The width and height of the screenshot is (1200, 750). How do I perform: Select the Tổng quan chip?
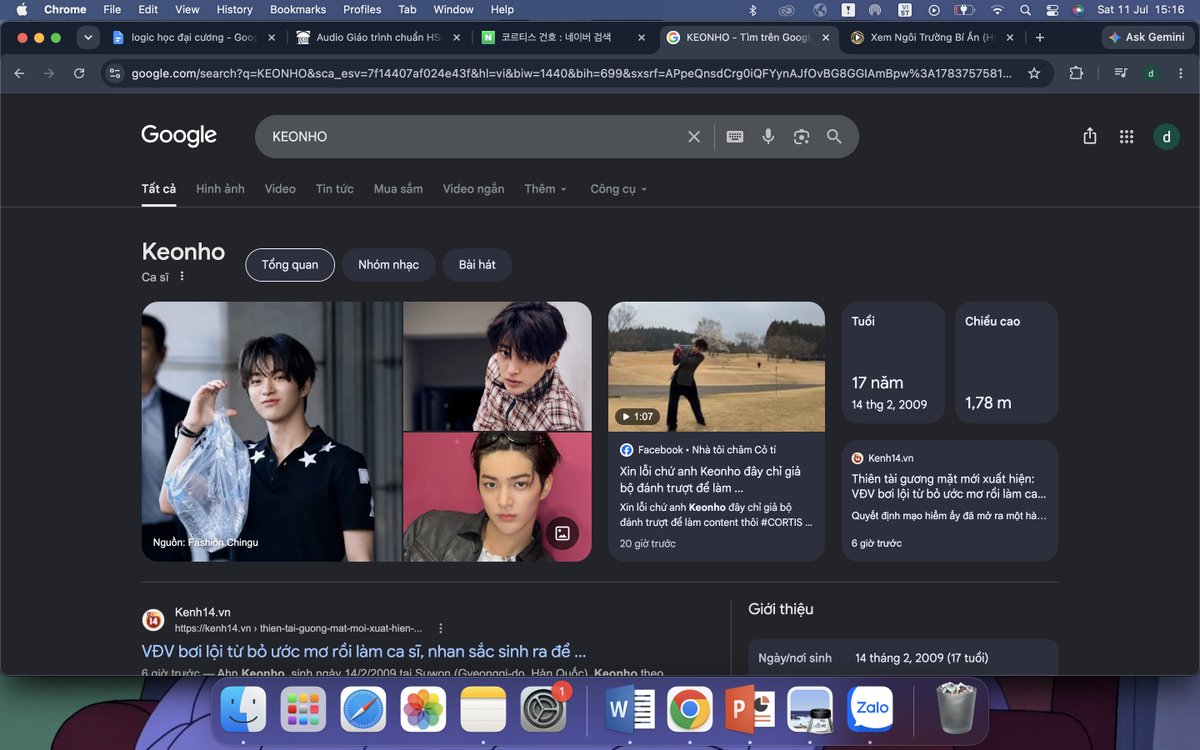point(290,265)
